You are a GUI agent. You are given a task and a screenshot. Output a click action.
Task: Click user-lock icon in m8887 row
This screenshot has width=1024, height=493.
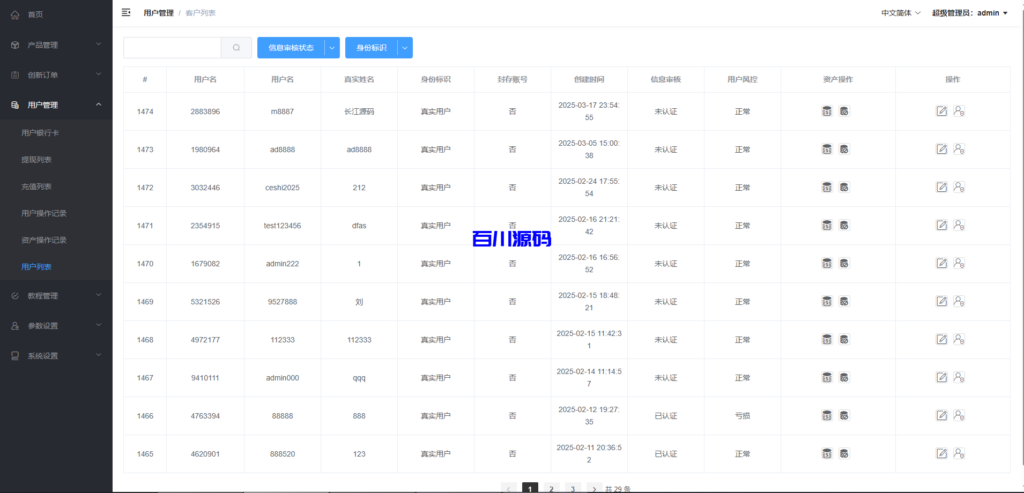(959, 111)
